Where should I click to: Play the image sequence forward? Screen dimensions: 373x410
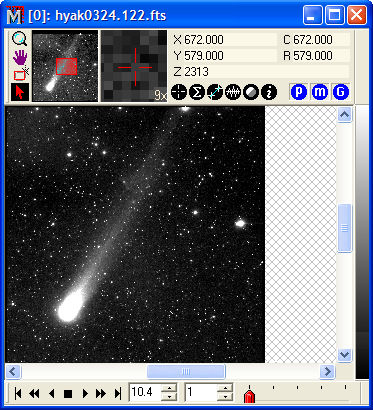pyautogui.click(x=85, y=394)
